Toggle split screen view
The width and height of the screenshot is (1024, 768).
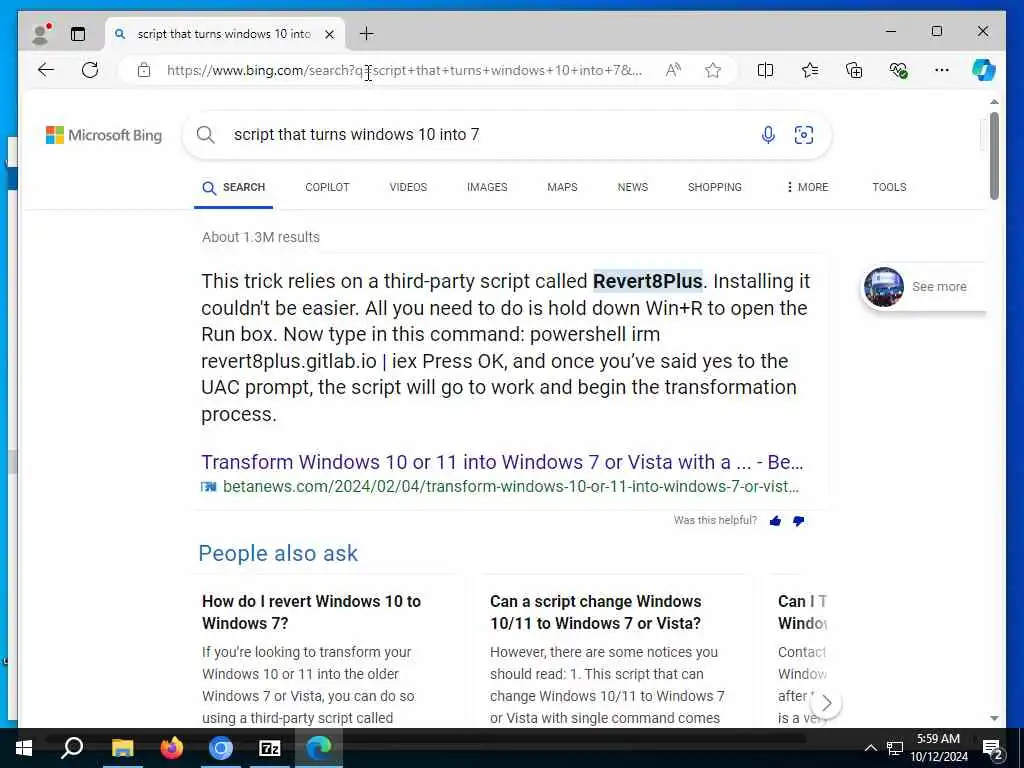click(765, 70)
